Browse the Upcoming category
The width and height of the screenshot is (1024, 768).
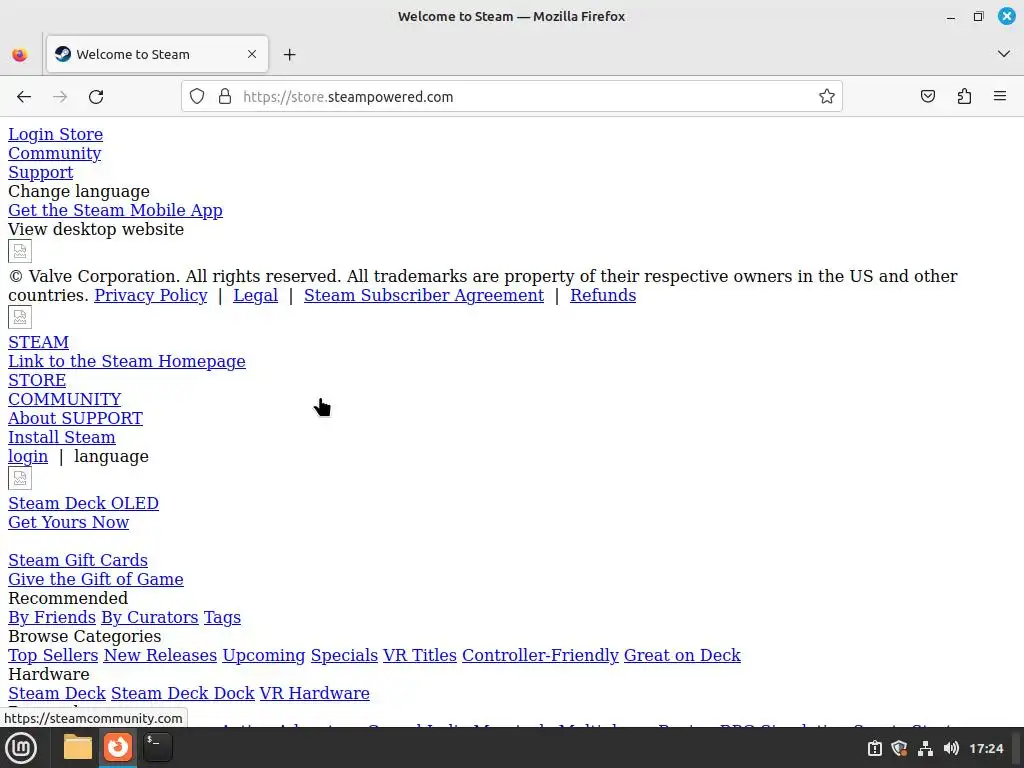coord(264,655)
